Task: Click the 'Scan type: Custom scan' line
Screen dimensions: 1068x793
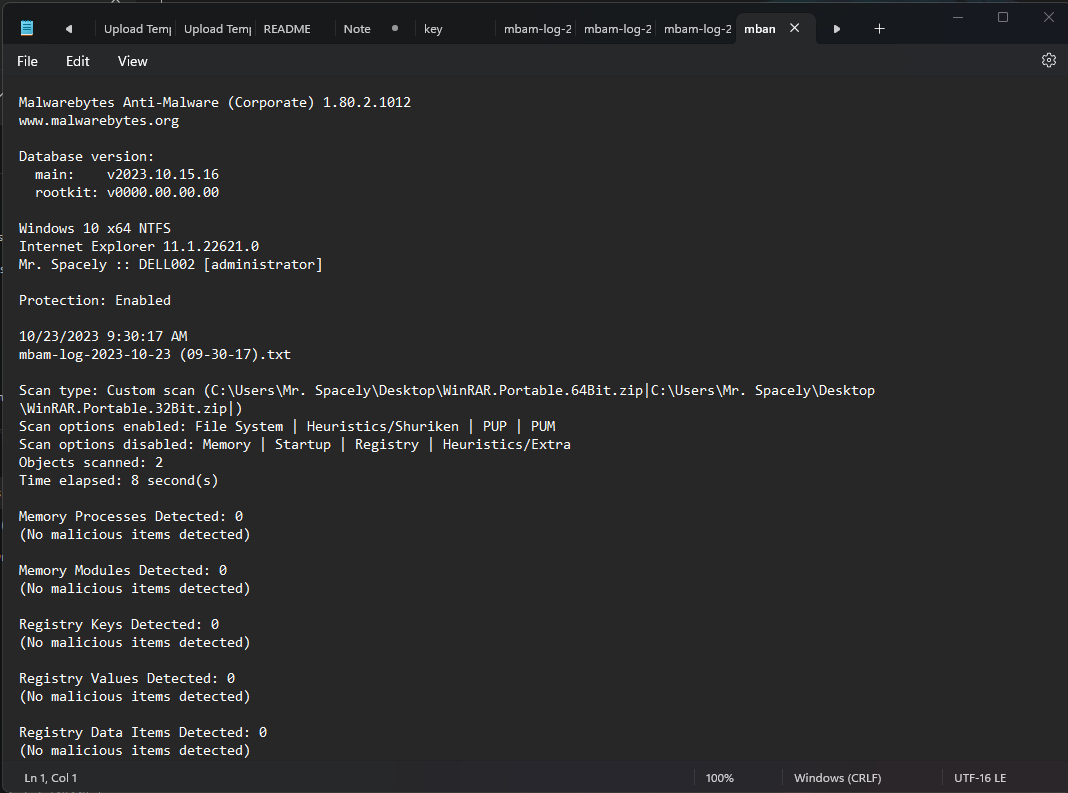Action: click(x=447, y=390)
